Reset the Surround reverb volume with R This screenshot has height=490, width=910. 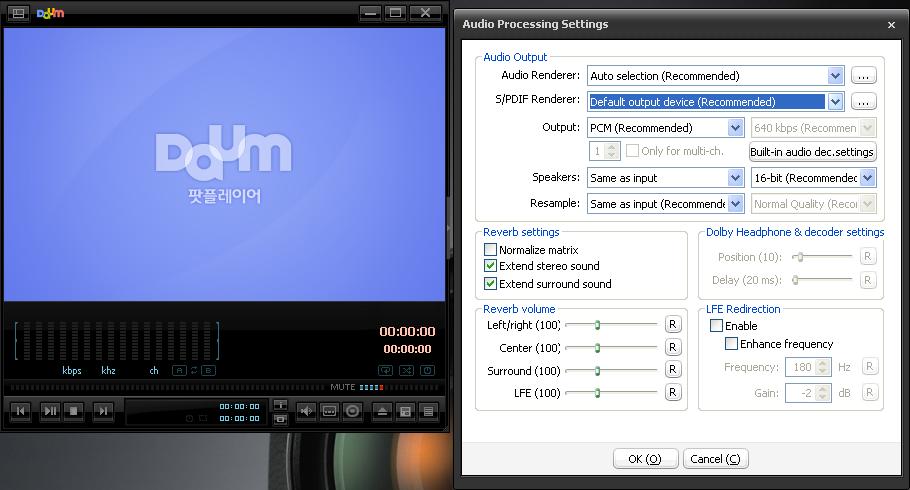(673, 369)
